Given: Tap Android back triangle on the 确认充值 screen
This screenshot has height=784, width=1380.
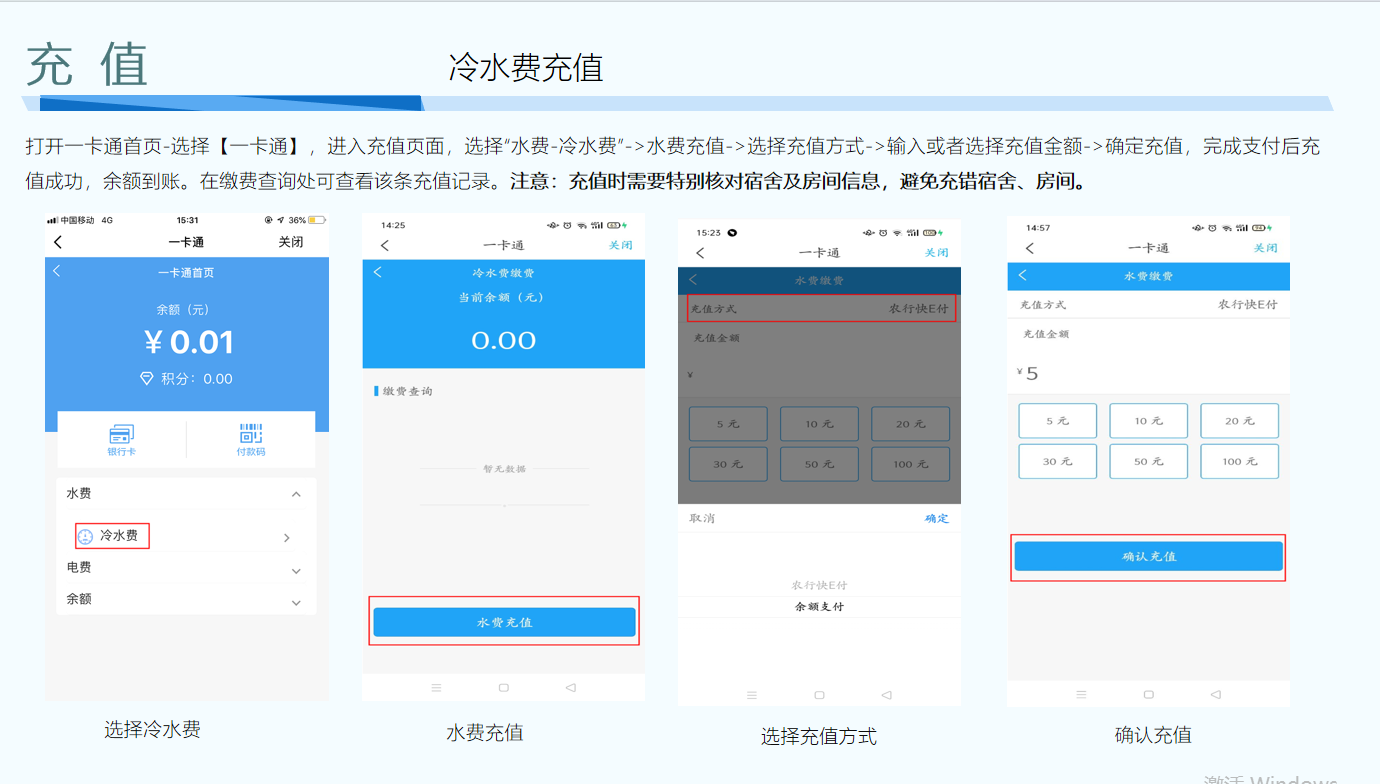Looking at the screenshot, I should pyautogui.click(x=1215, y=694).
